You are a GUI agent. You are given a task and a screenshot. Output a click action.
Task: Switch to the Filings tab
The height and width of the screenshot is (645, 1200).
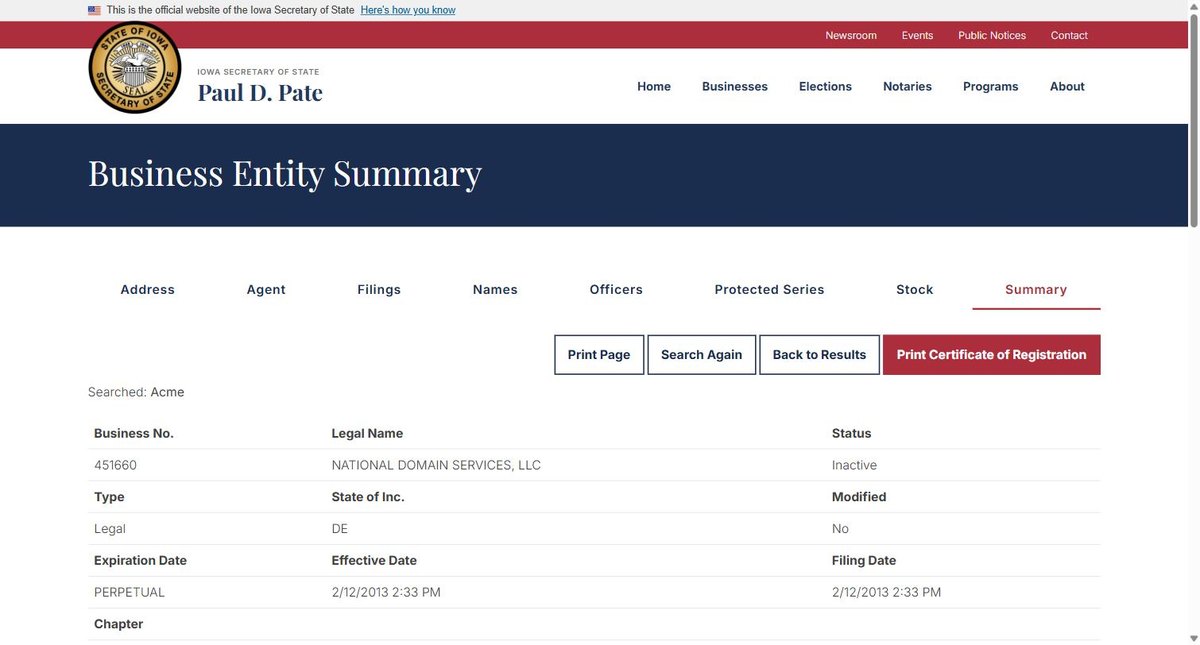coord(379,290)
